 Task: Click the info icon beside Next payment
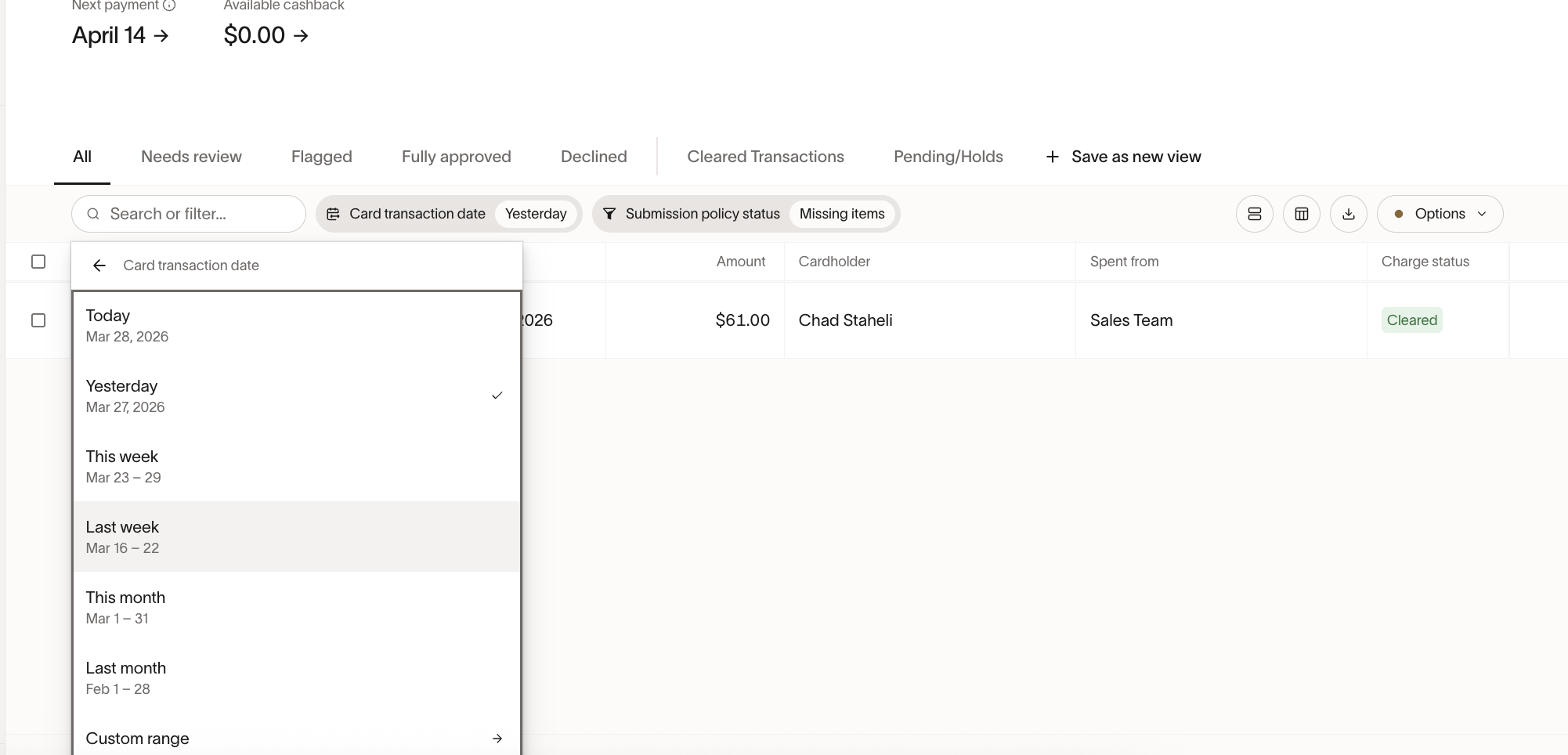click(x=169, y=5)
